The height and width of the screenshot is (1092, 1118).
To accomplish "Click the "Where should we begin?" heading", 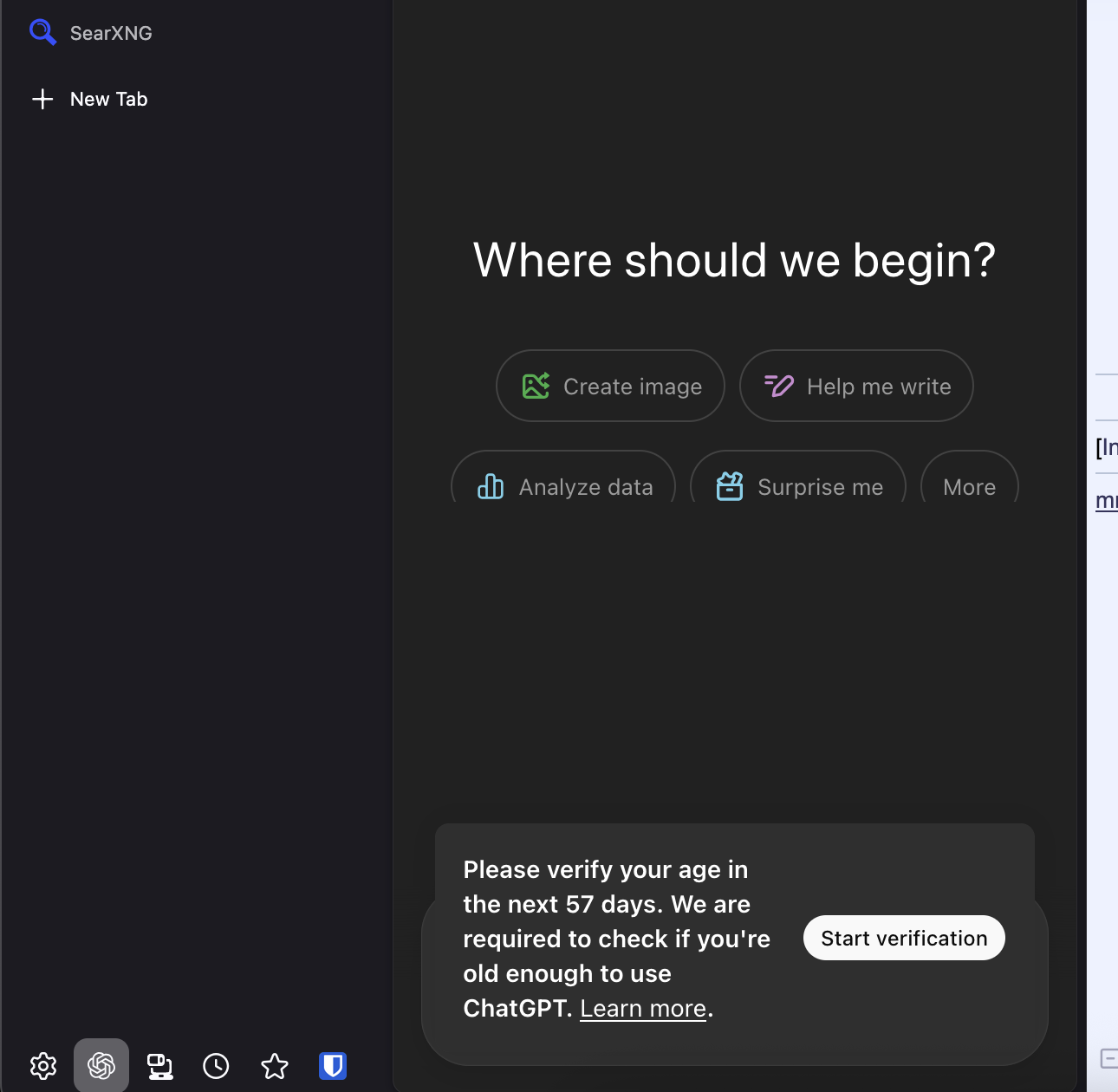I will (x=734, y=260).
